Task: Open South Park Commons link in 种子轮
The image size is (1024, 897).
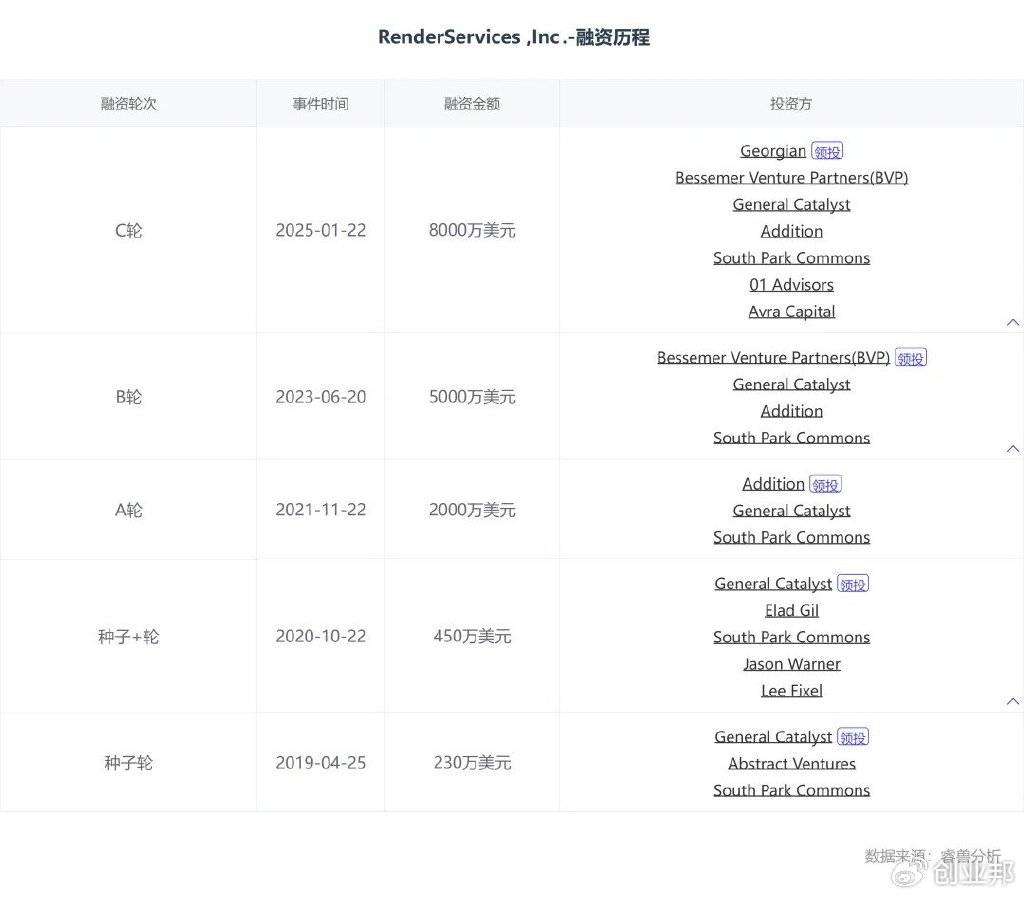Action: 792,790
